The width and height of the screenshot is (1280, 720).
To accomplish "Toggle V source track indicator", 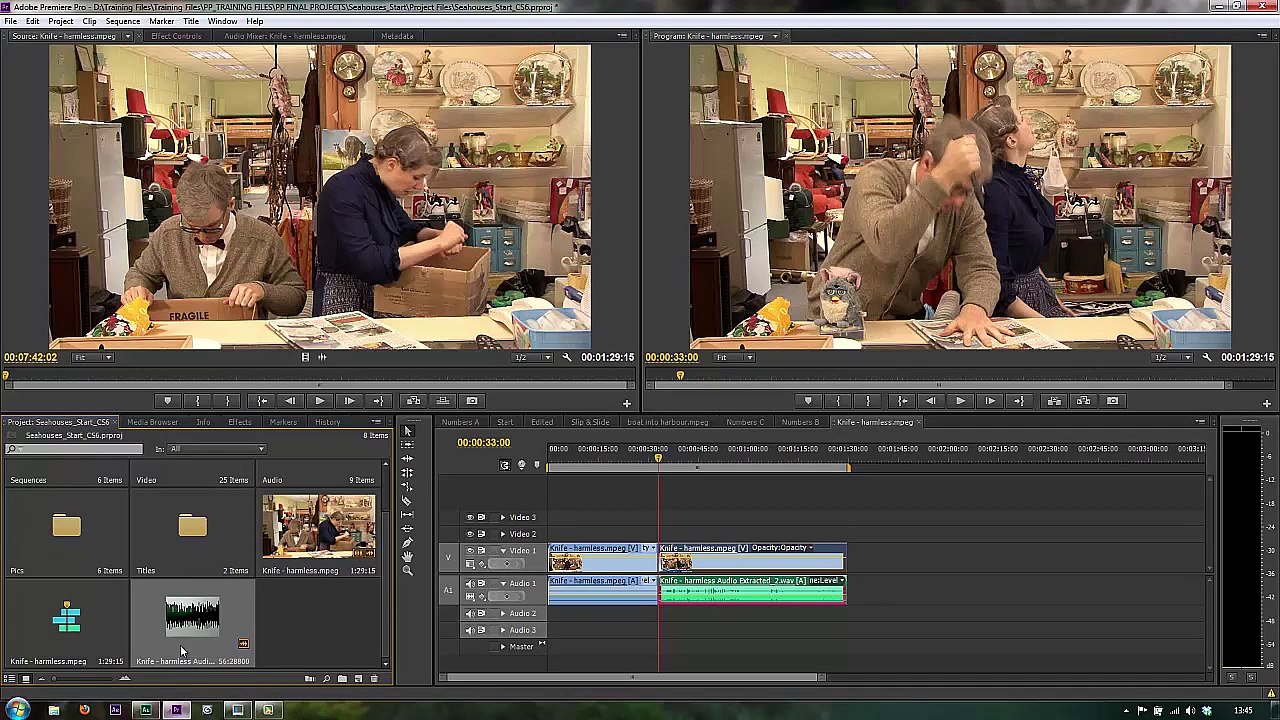I will (448, 557).
